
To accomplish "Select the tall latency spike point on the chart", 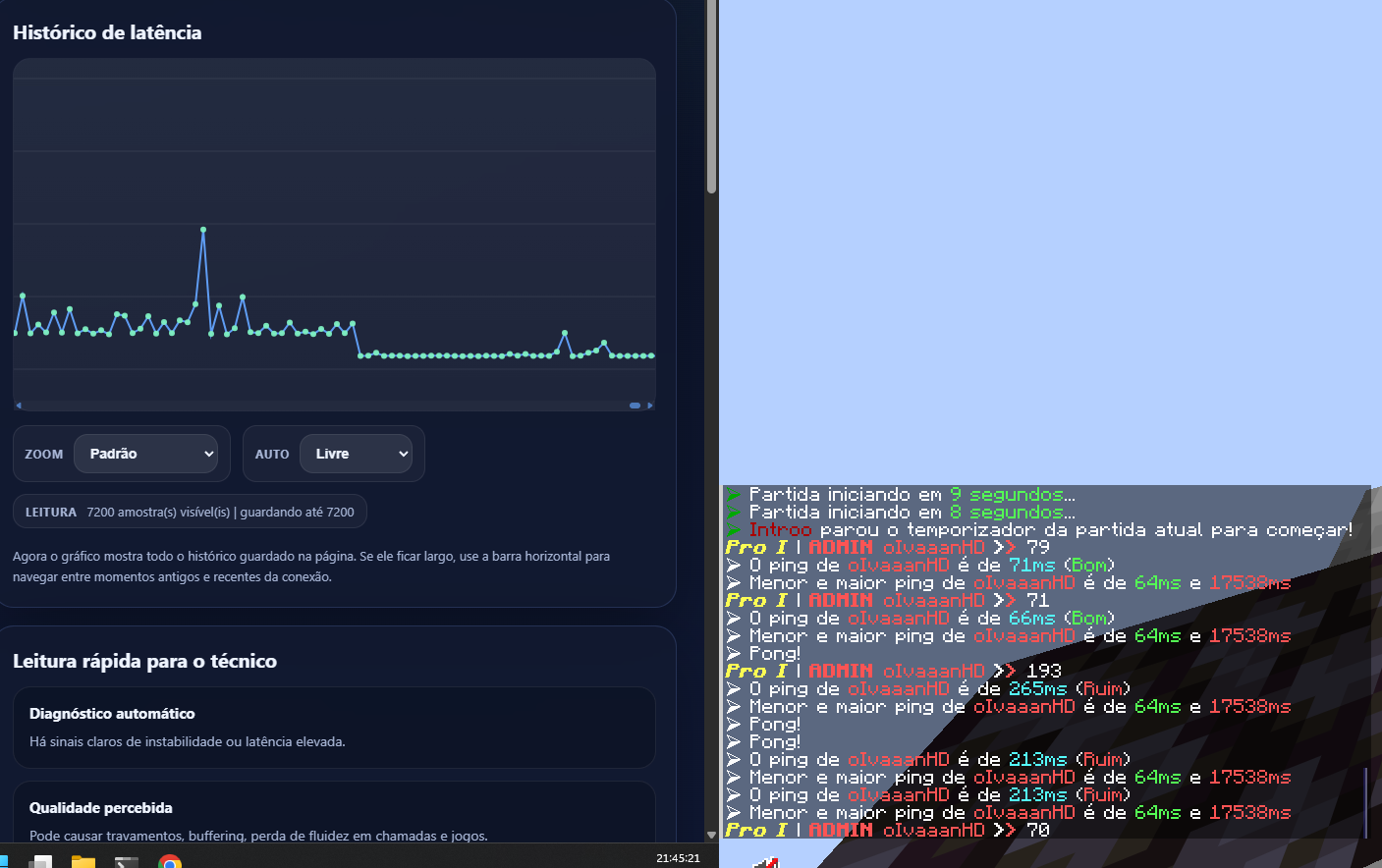I will point(203,230).
